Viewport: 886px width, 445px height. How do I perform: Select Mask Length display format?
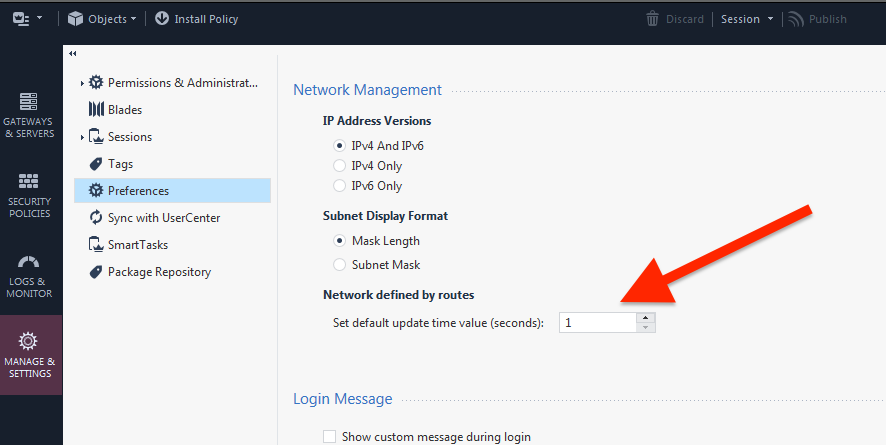(340, 241)
